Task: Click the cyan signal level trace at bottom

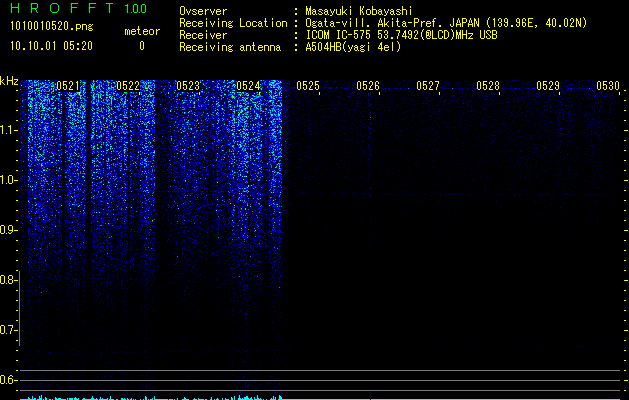Action: coord(321,398)
